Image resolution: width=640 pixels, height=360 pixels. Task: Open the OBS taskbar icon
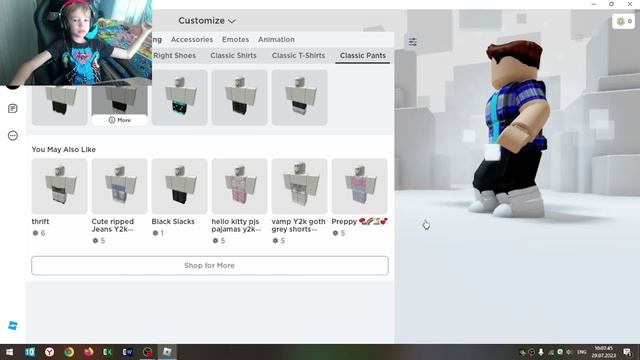(x=147, y=352)
